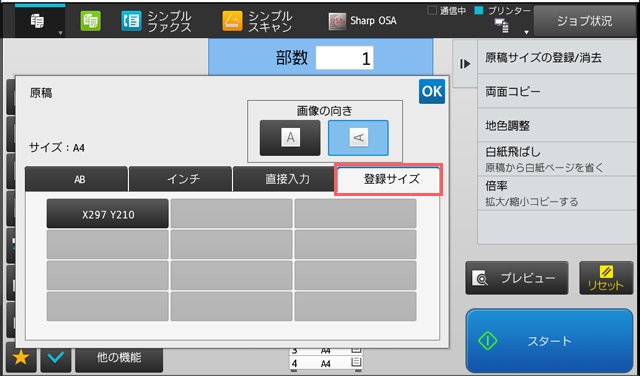This screenshot has height=376, width=640.
Task: Select the 登録サイズ registered size tab
Action: (x=389, y=179)
